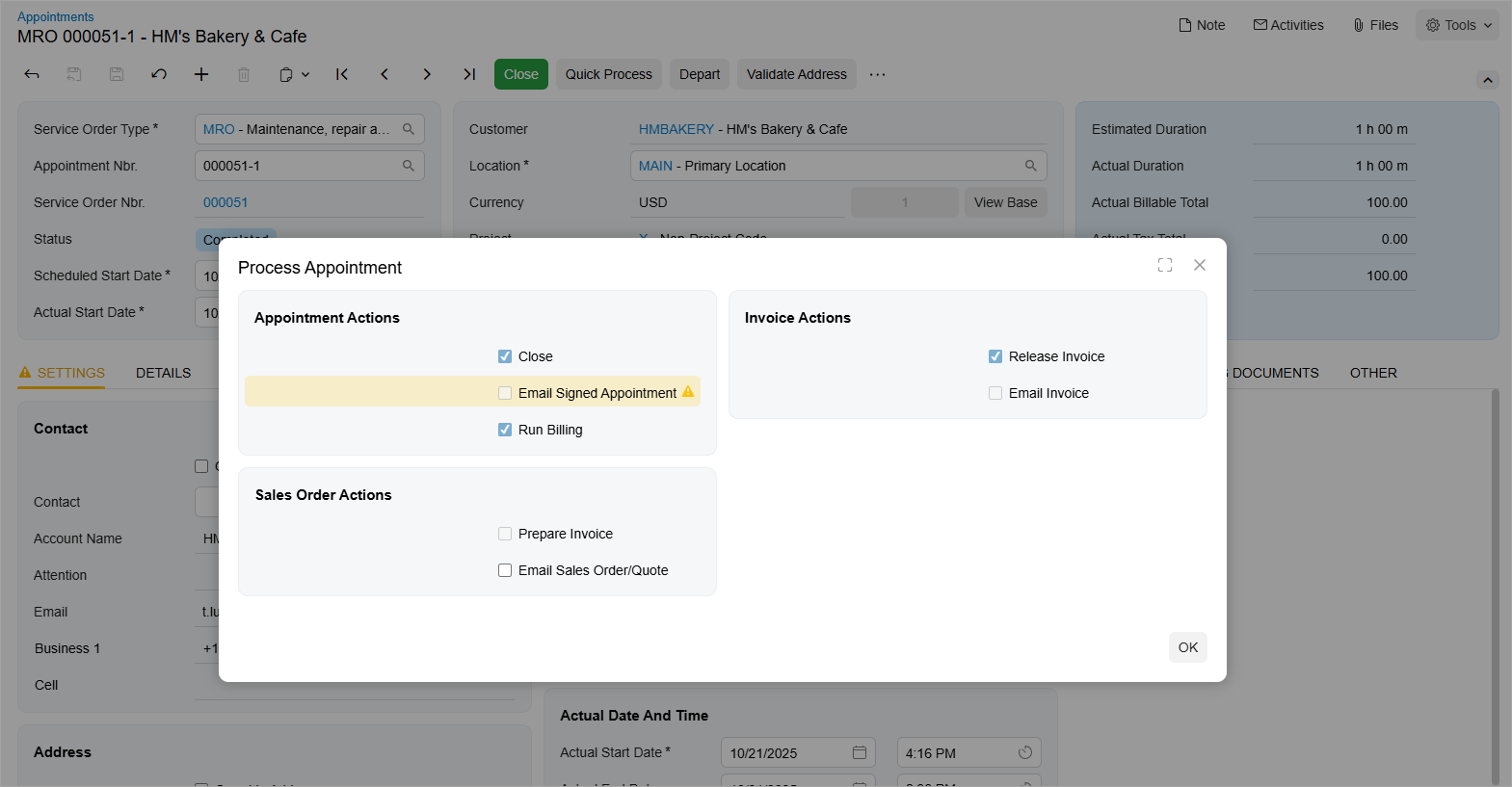Open the more actions ellipsis menu

coord(877,74)
